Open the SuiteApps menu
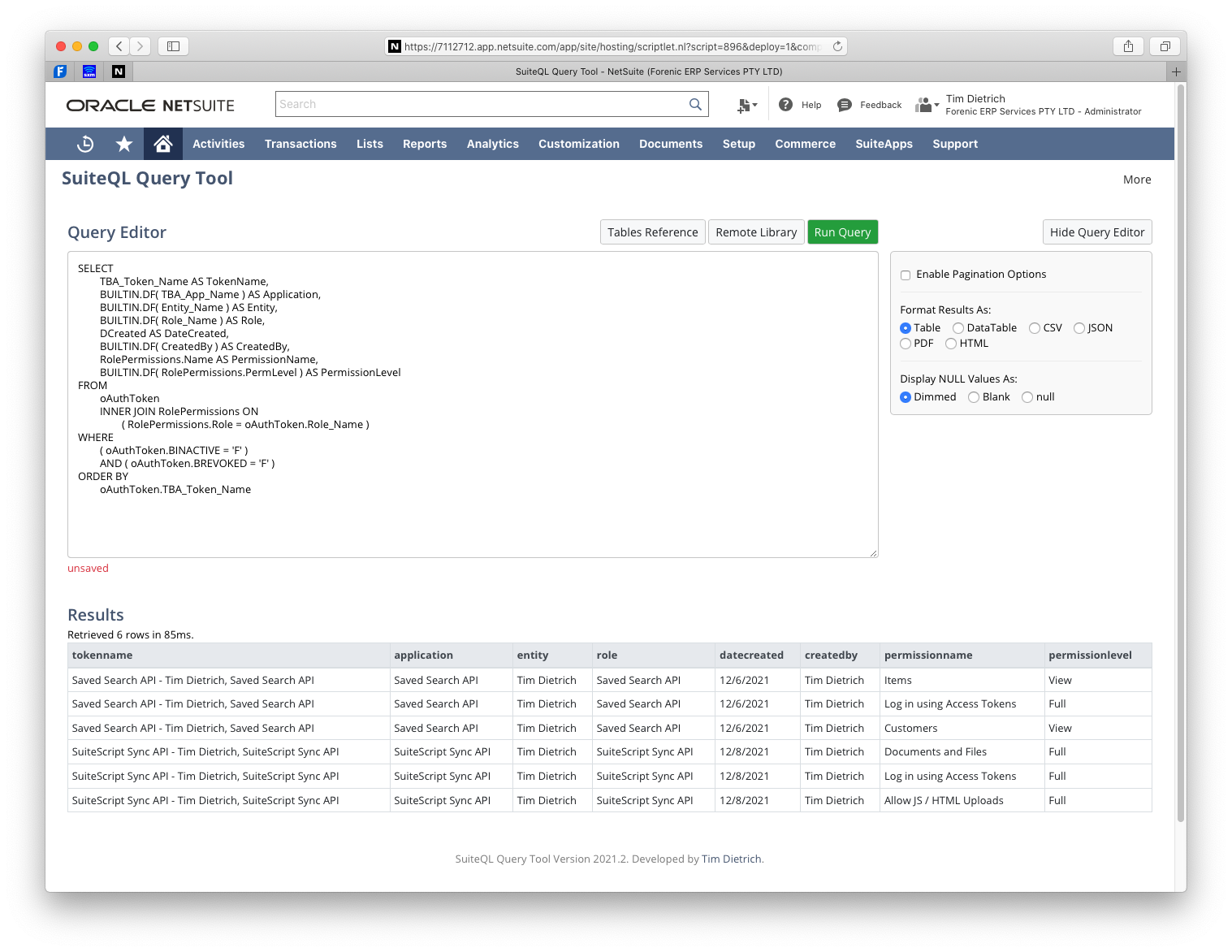The image size is (1232, 952). click(884, 144)
